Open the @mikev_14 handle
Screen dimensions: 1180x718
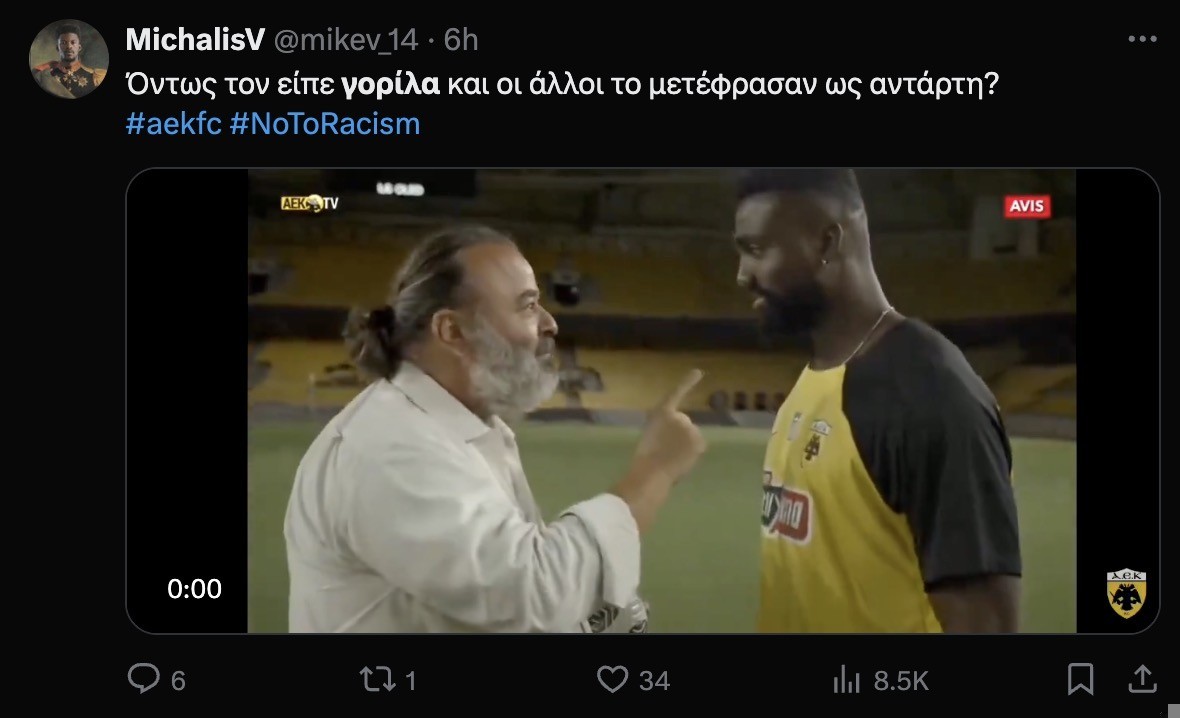click(345, 40)
